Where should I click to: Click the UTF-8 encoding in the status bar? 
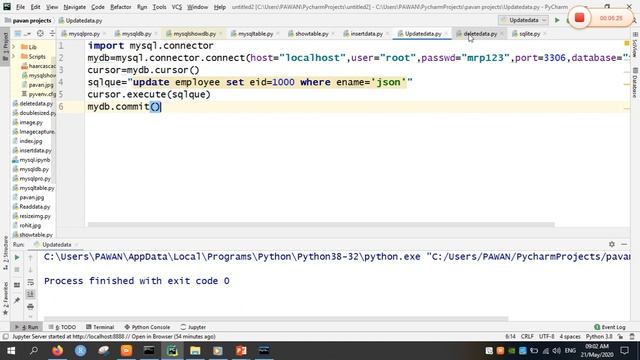(x=547, y=337)
